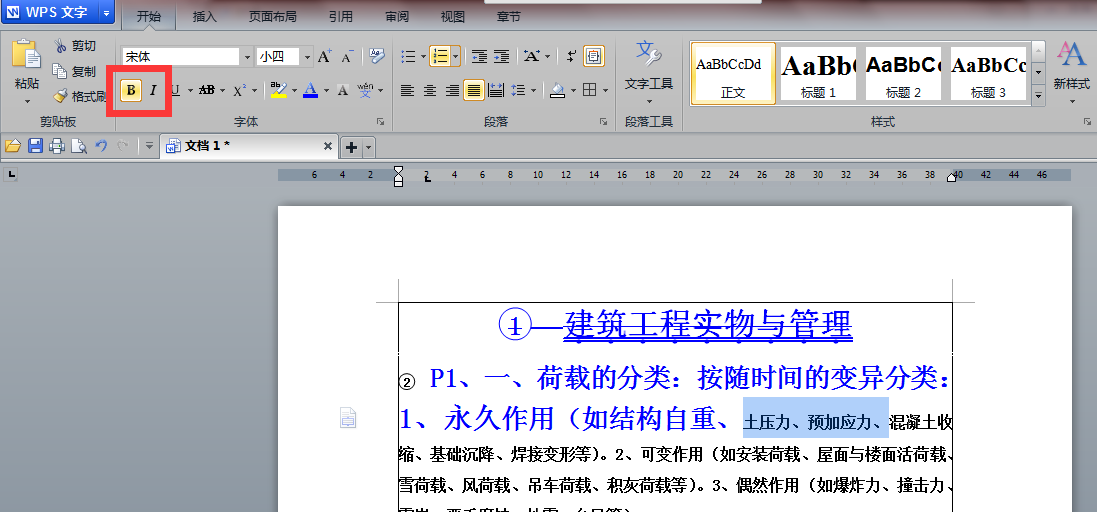The image size is (1097, 512).
Task: Switch to the 页面布局 ribbon tab
Action: pos(272,17)
